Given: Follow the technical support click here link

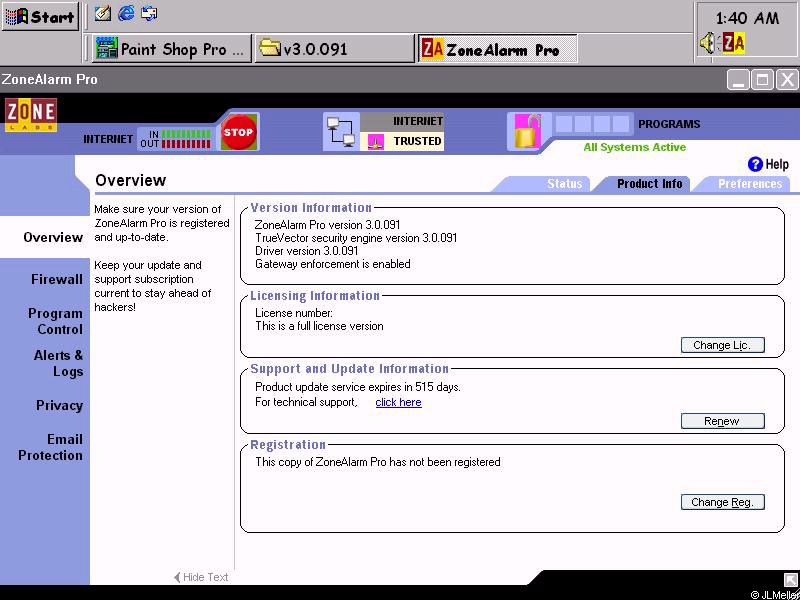Looking at the screenshot, I should click(398, 402).
